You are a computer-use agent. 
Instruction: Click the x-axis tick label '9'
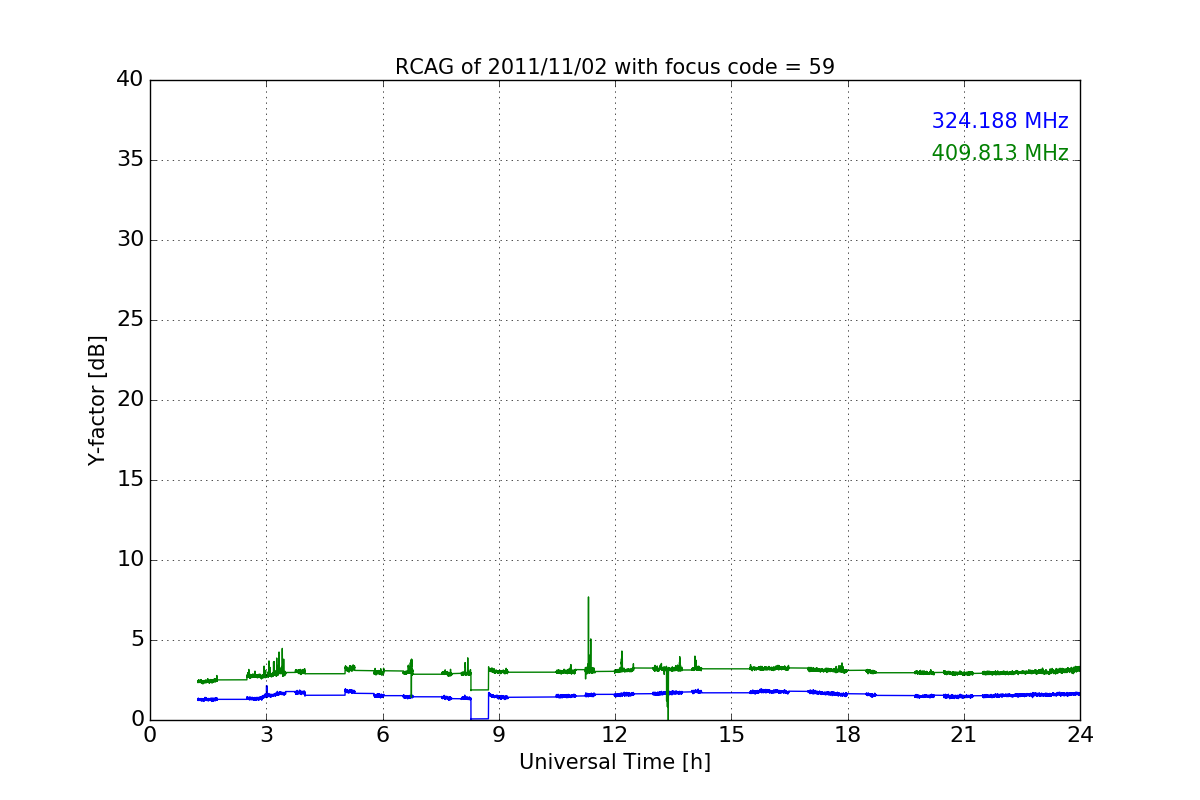tap(499, 735)
